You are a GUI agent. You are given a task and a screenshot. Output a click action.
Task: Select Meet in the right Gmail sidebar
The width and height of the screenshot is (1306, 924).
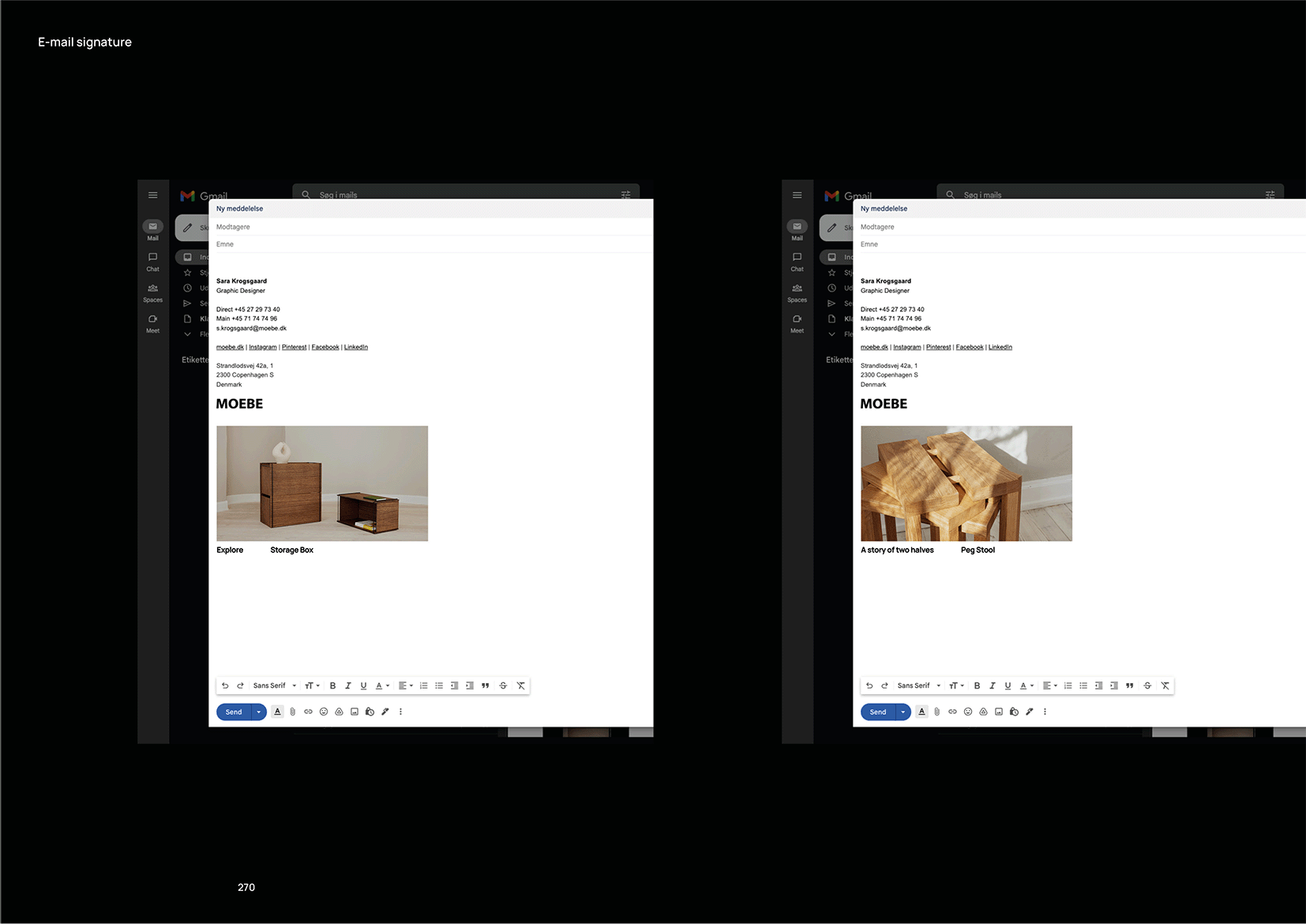pos(797,324)
